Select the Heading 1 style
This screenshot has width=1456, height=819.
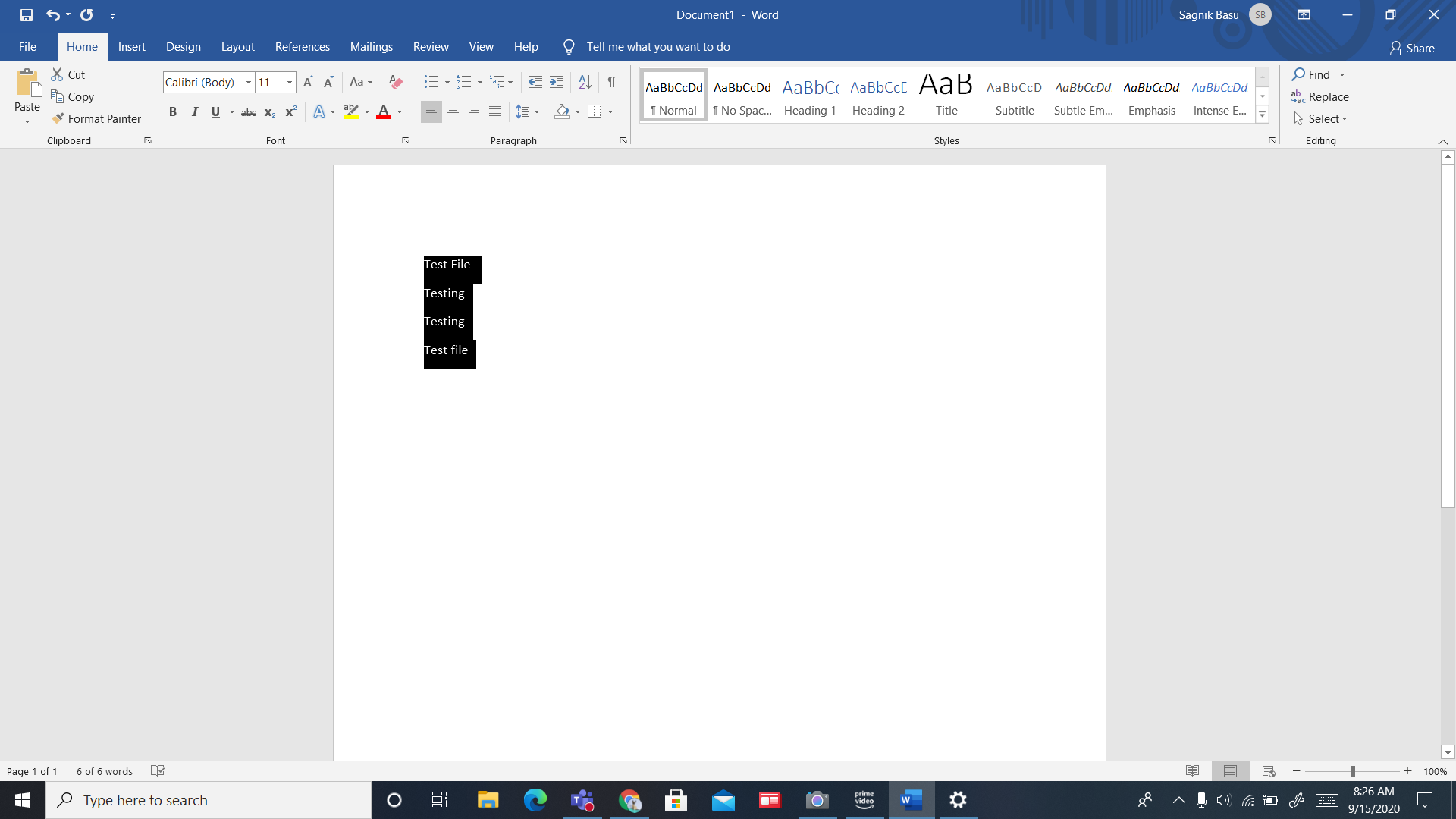(810, 96)
